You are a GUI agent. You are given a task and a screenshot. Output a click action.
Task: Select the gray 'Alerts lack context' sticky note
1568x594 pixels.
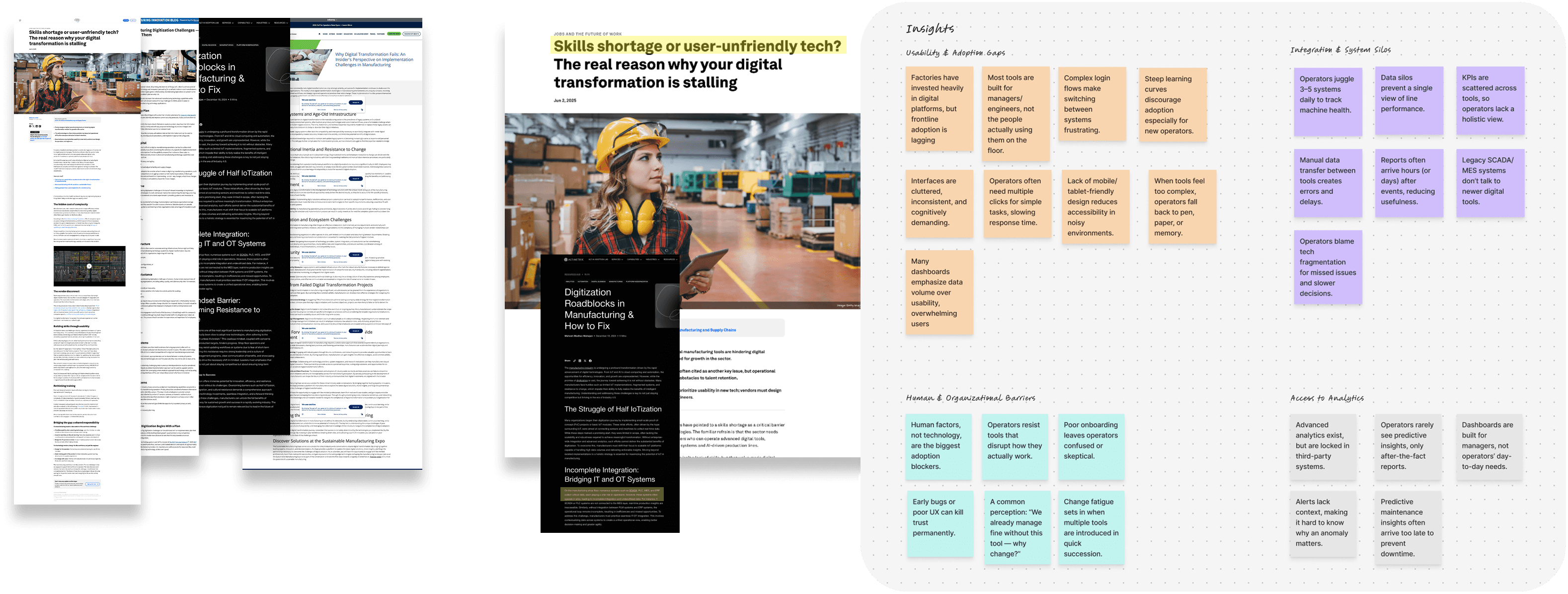(x=1323, y=523)
